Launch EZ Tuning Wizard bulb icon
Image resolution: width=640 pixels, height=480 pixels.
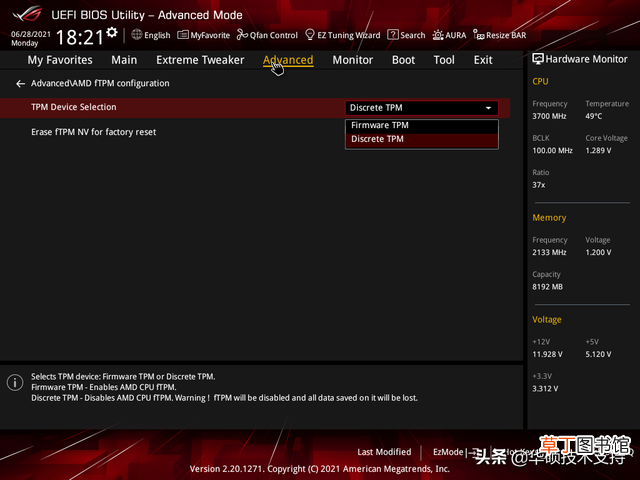tap(310, 35)
